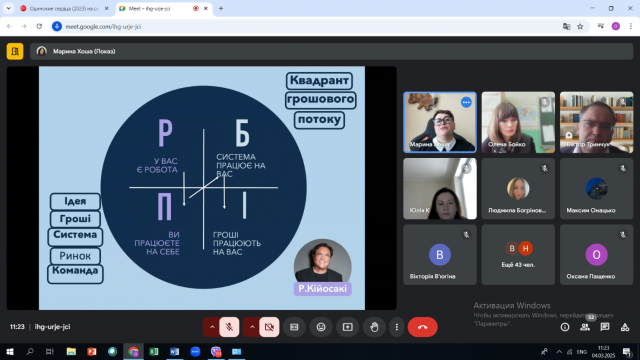View site information icon in address bar
This screenshot has width=640, height=360.
57,26
